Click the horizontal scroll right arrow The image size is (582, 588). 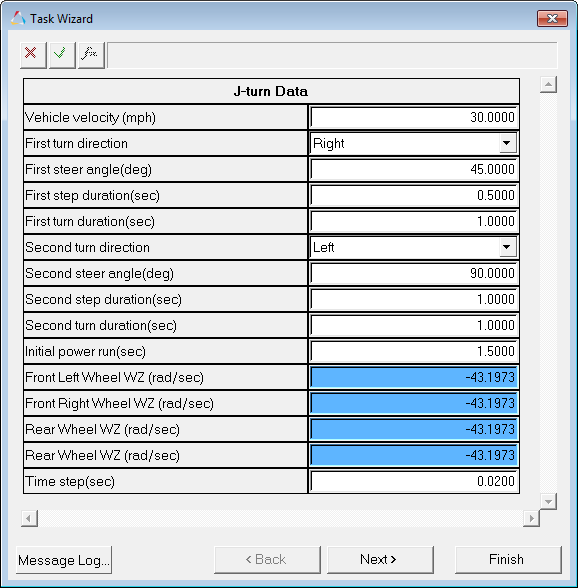(x=531, y=518)
